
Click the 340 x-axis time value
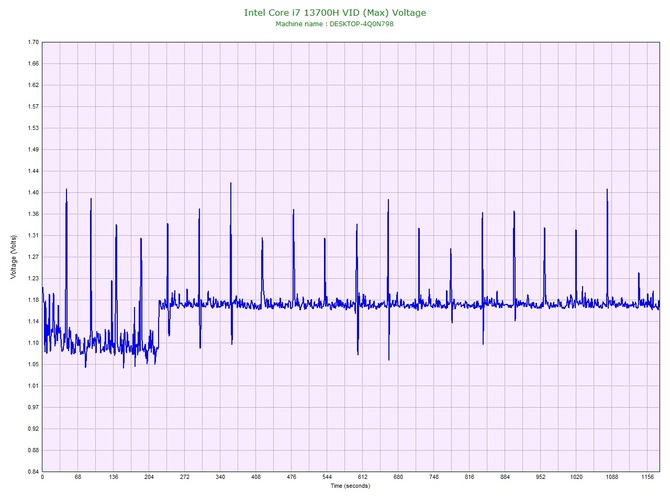coord(220,477)
